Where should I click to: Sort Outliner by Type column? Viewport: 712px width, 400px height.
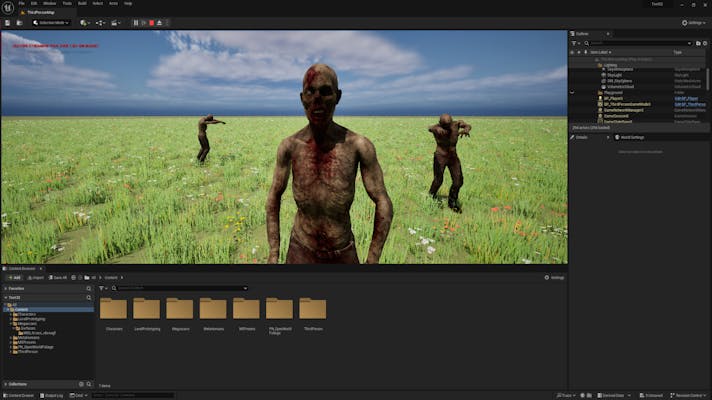coord(677,52)
